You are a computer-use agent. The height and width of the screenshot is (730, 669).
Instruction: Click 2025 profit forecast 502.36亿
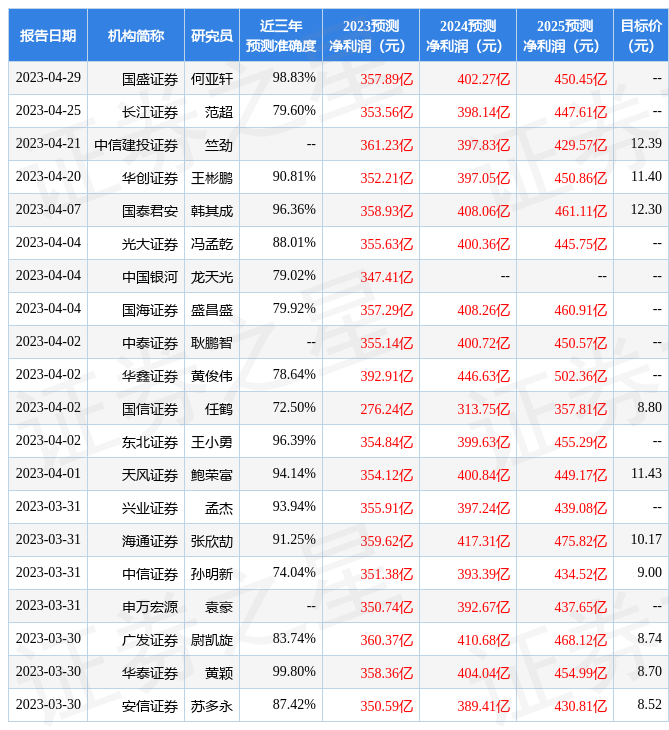581,376
